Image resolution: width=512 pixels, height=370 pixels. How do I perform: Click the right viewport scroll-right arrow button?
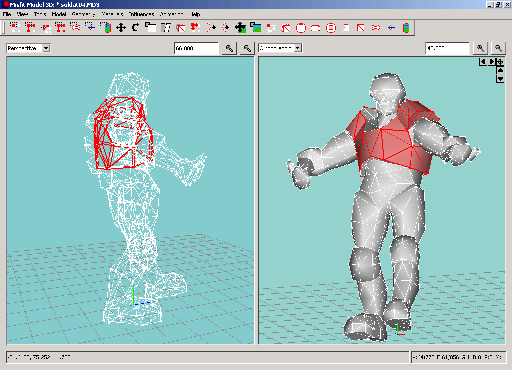[x=491, y=62]
